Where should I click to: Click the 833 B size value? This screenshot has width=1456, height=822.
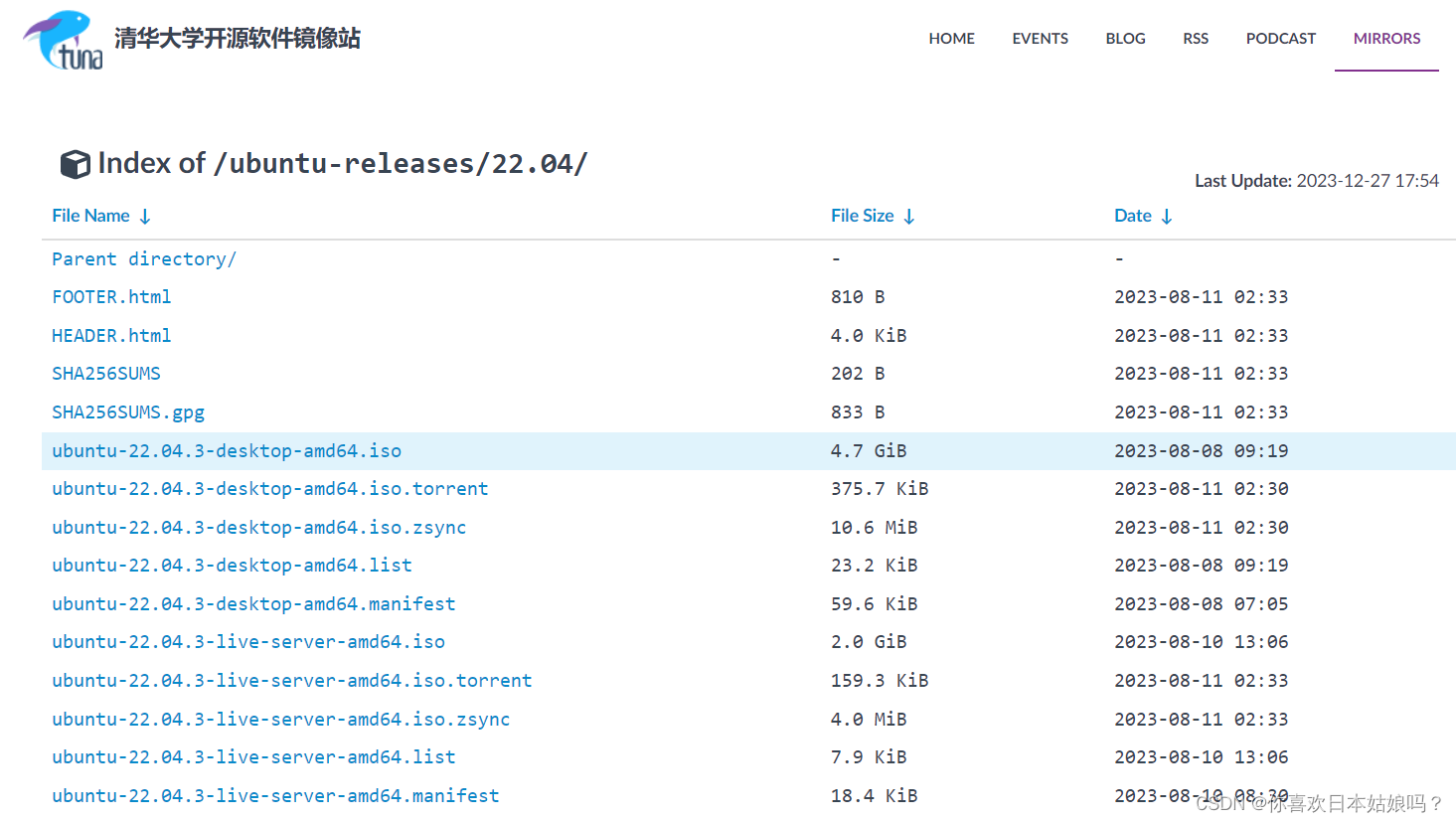click(858, 412)
